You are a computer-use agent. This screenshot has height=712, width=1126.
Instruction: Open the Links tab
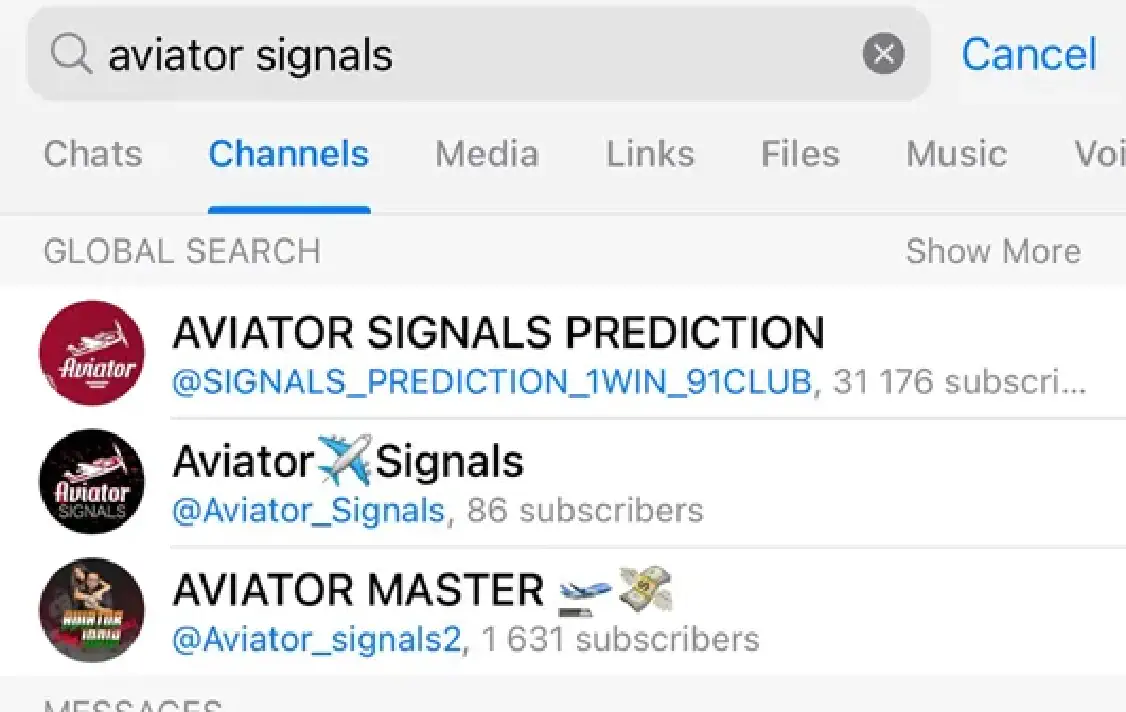pyautogui.click(x=650, y=155)
